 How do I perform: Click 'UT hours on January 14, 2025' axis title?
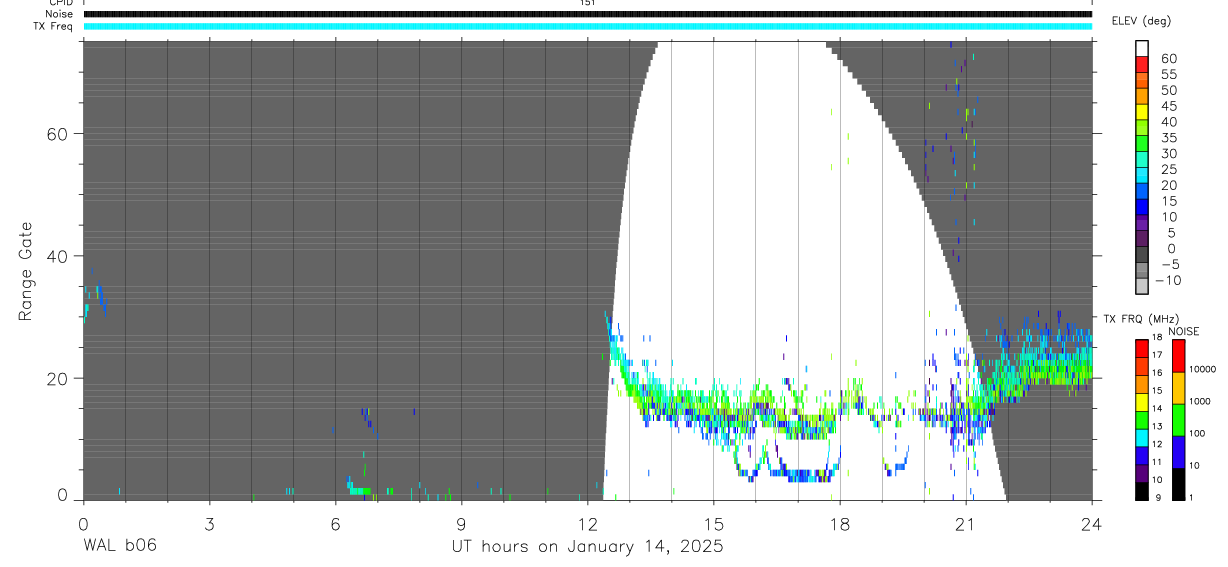(x=586, y=546)
